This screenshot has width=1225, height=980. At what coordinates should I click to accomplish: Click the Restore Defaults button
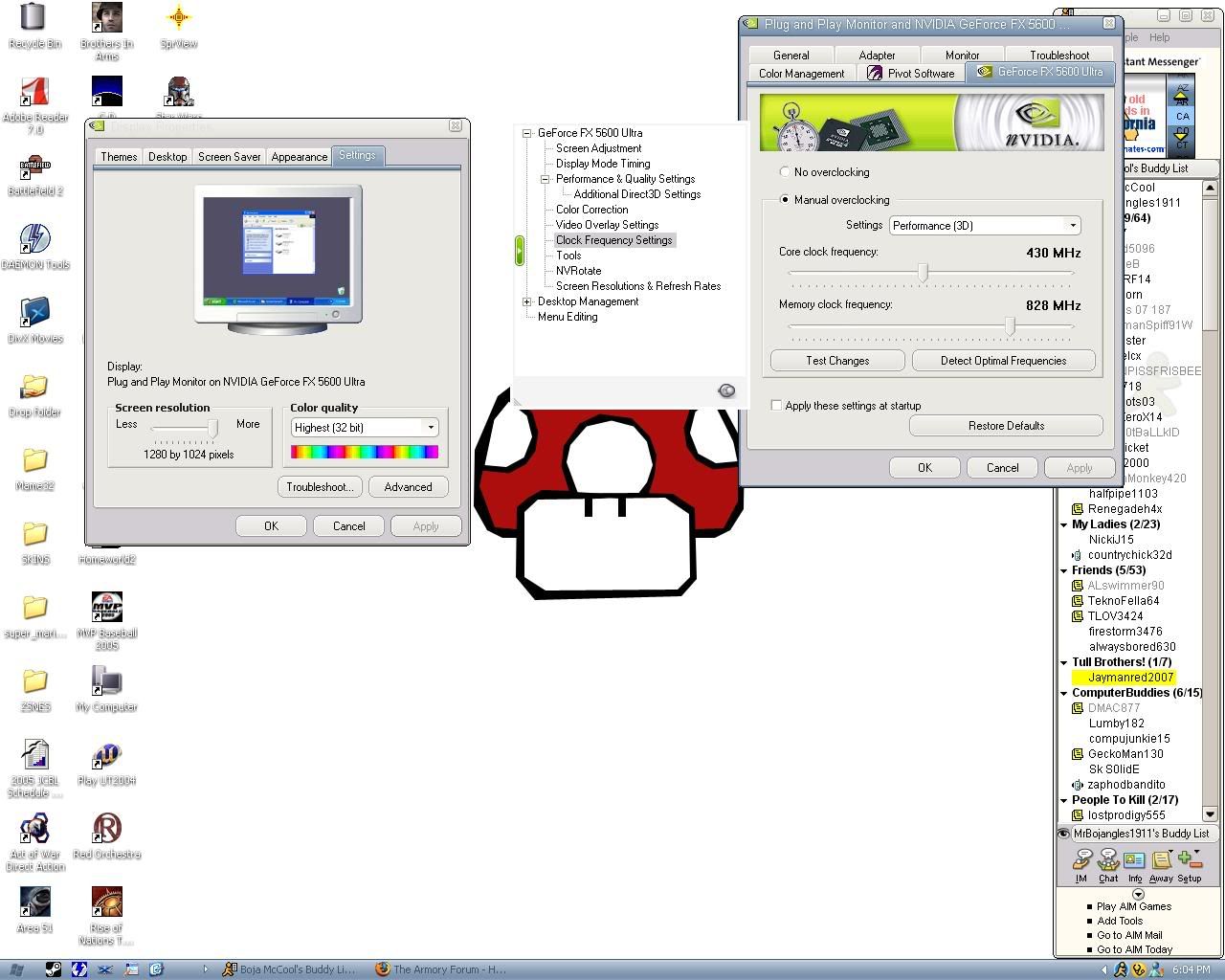click(1006, 426)
